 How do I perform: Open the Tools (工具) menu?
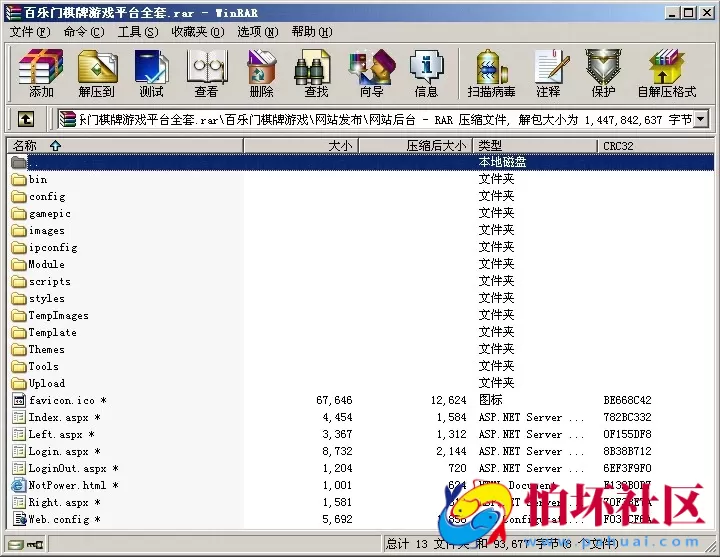(x=138, y=32)
